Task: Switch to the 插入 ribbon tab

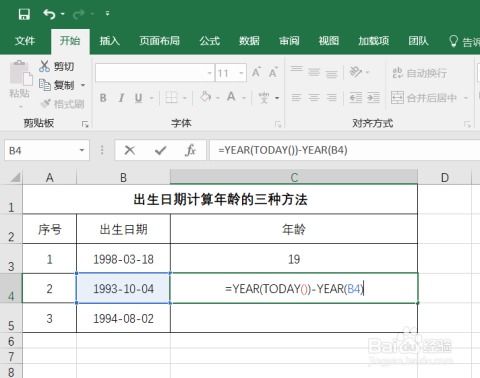Action: coord(110,41)
